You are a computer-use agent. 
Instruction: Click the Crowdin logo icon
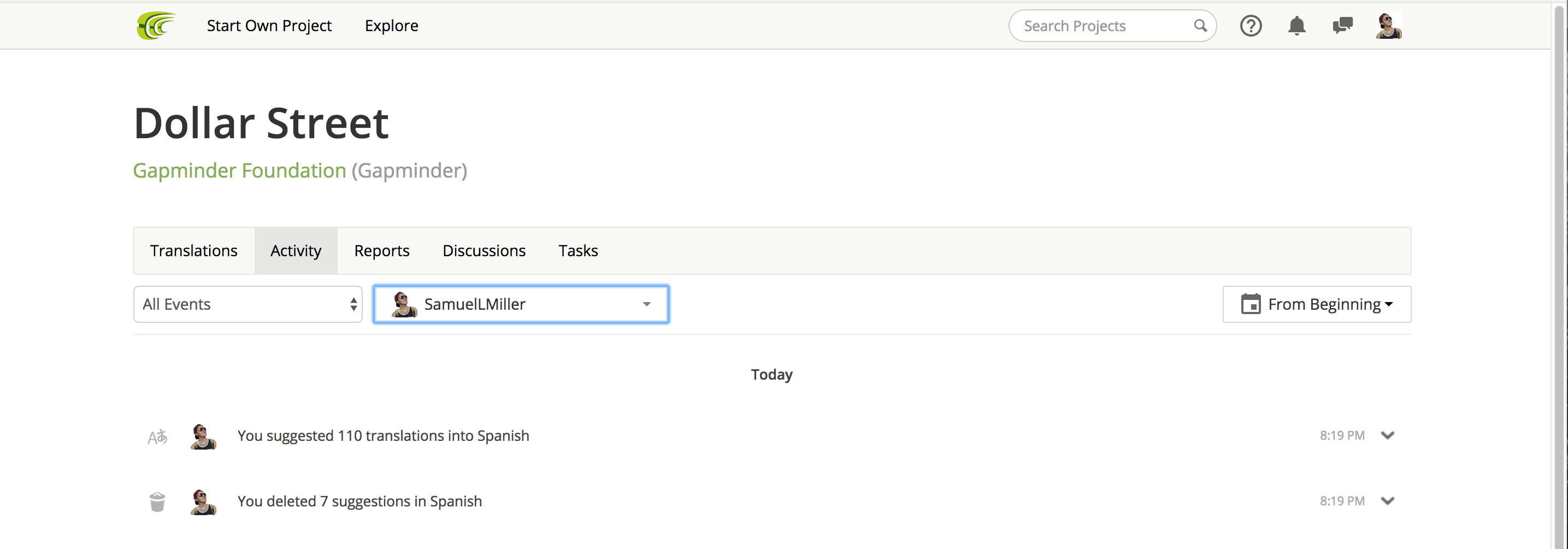(x=156, y=26)
